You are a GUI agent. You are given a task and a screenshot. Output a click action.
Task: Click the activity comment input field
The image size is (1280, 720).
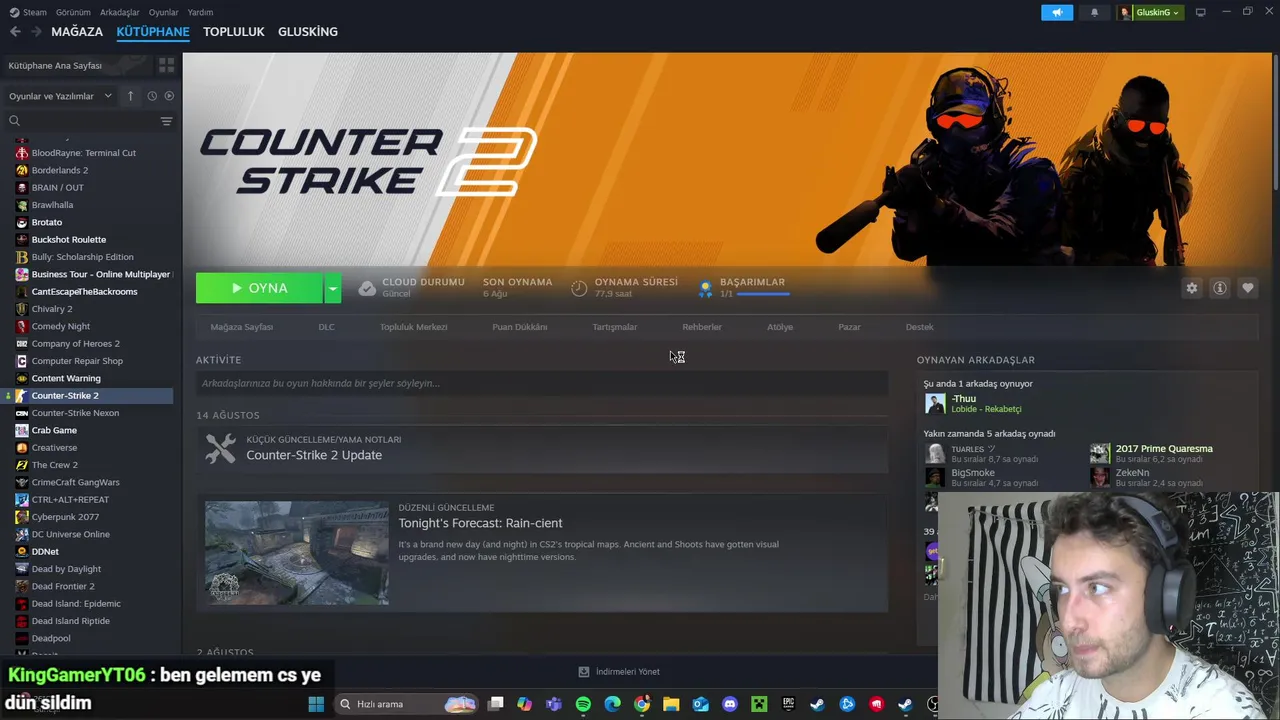[x=542, y=383]
